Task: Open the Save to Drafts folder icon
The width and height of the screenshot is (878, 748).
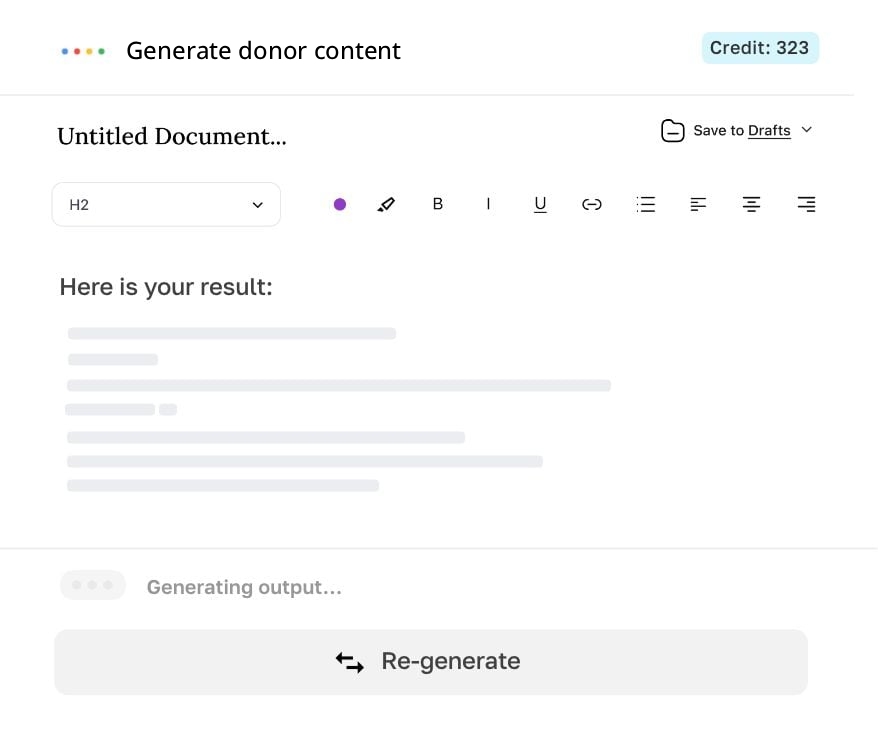Action: click(x=672, y=130)
